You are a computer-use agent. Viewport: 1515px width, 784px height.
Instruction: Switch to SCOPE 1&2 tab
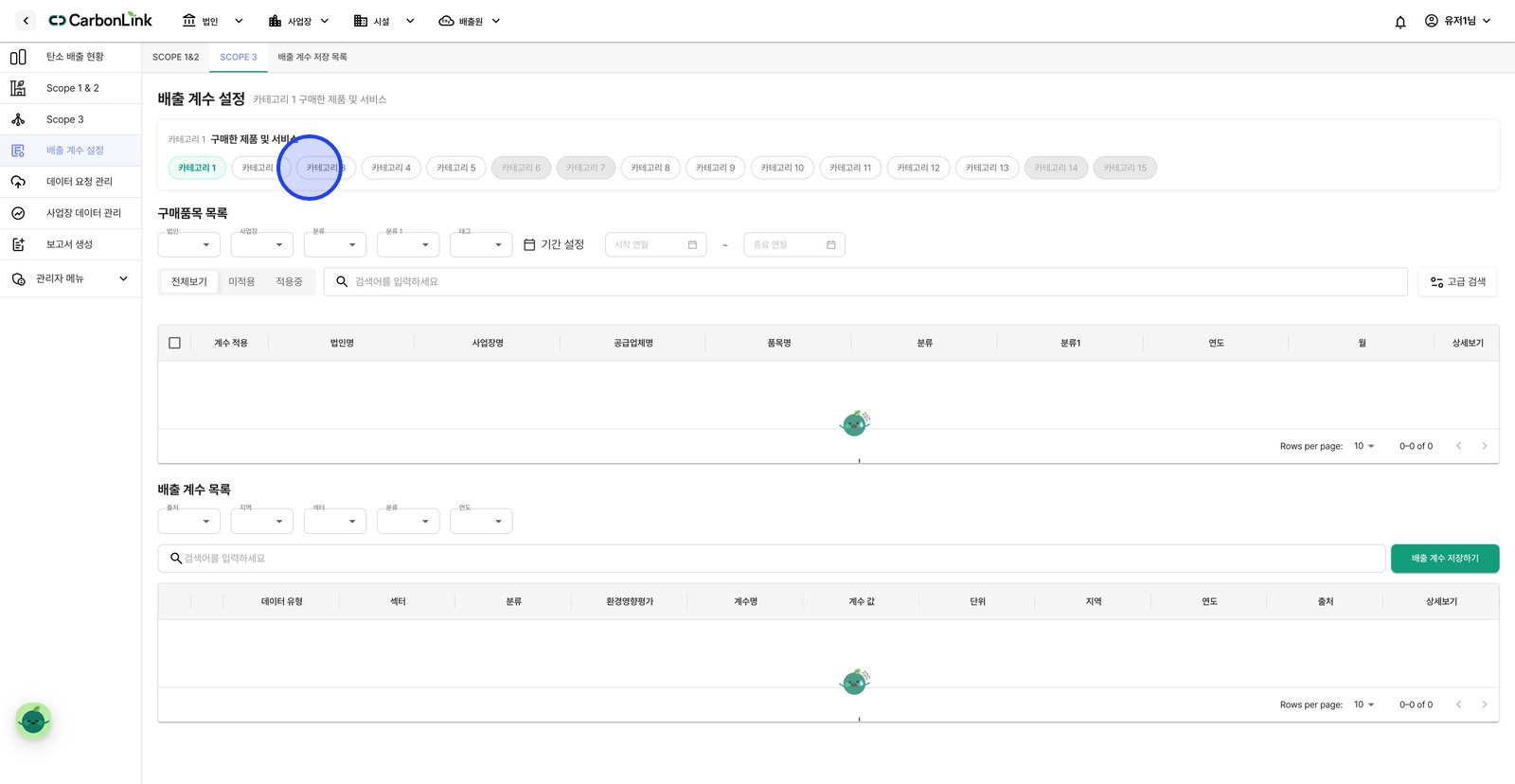click(176, 58)
